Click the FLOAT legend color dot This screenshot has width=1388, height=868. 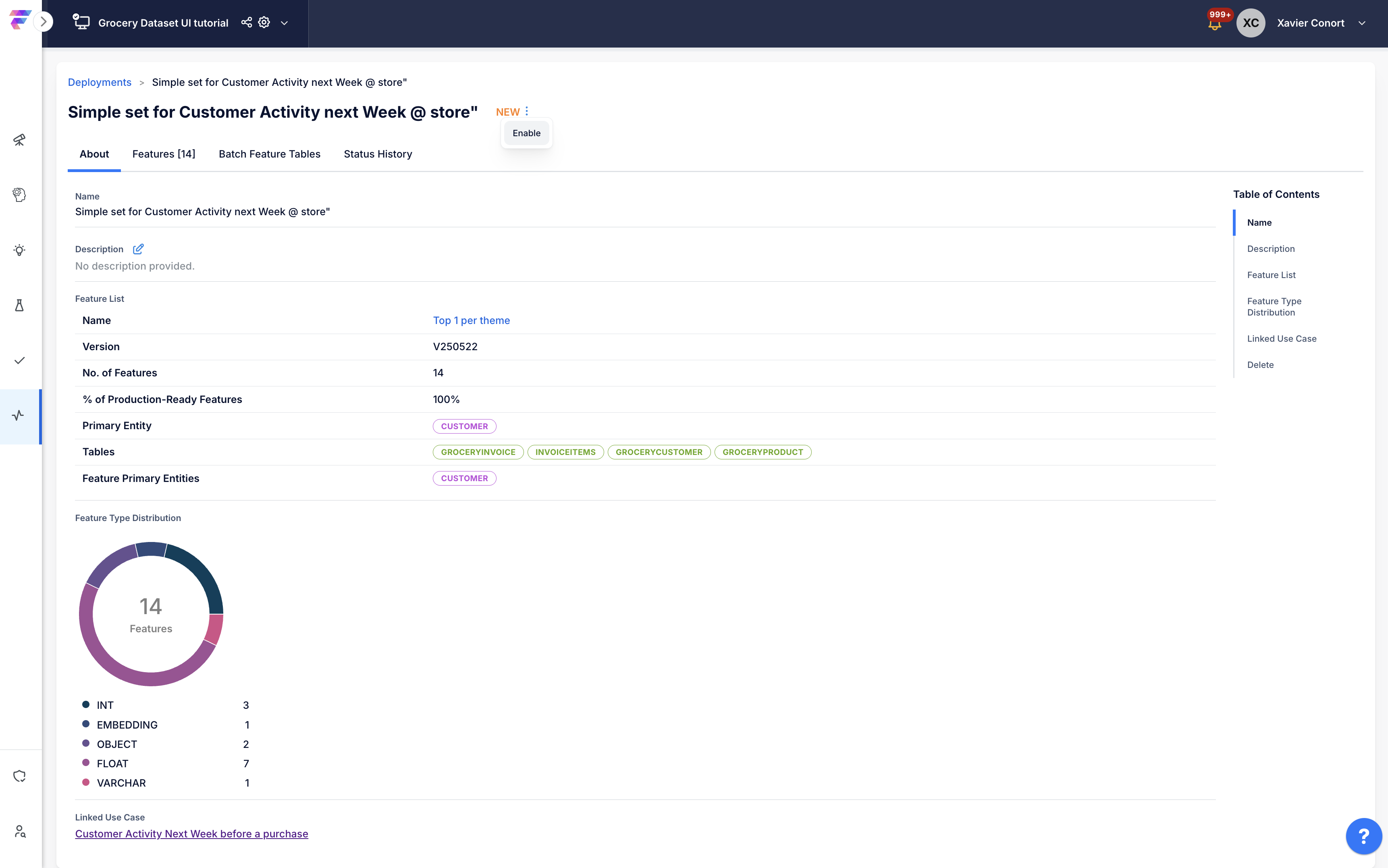click(x=85, y=763)
